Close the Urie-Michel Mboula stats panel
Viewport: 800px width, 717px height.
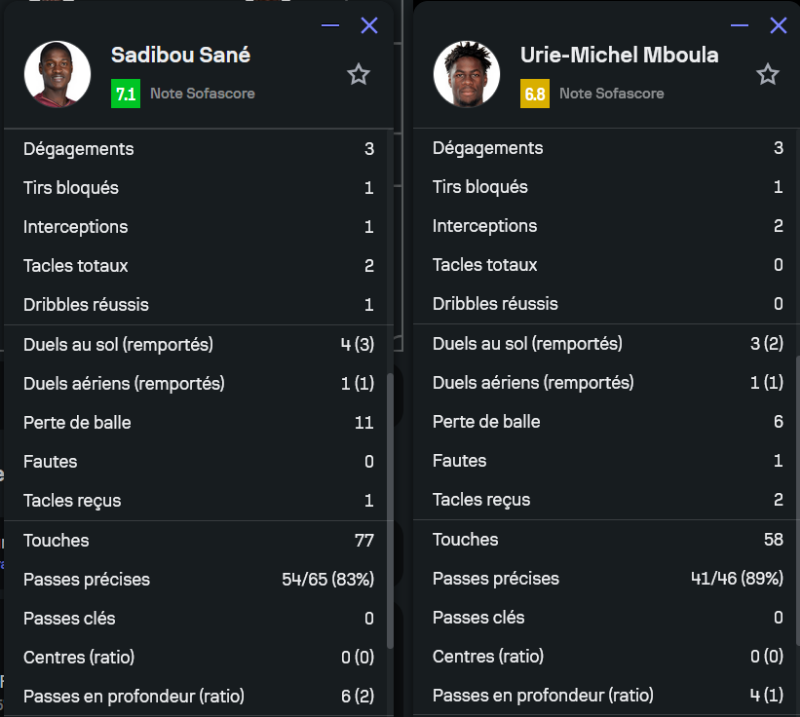(x=778, y=25)
